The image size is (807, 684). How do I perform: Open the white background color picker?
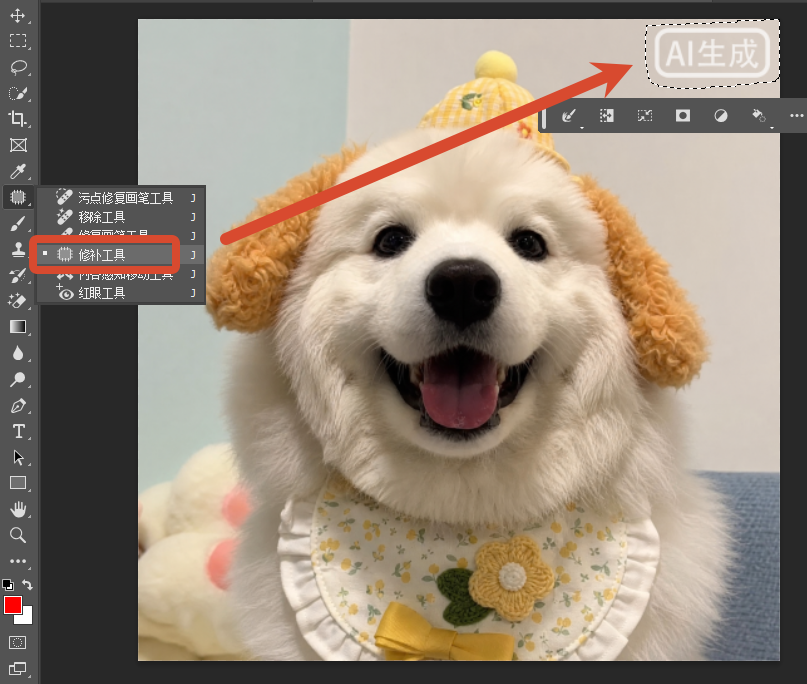[x=26, y=616]
